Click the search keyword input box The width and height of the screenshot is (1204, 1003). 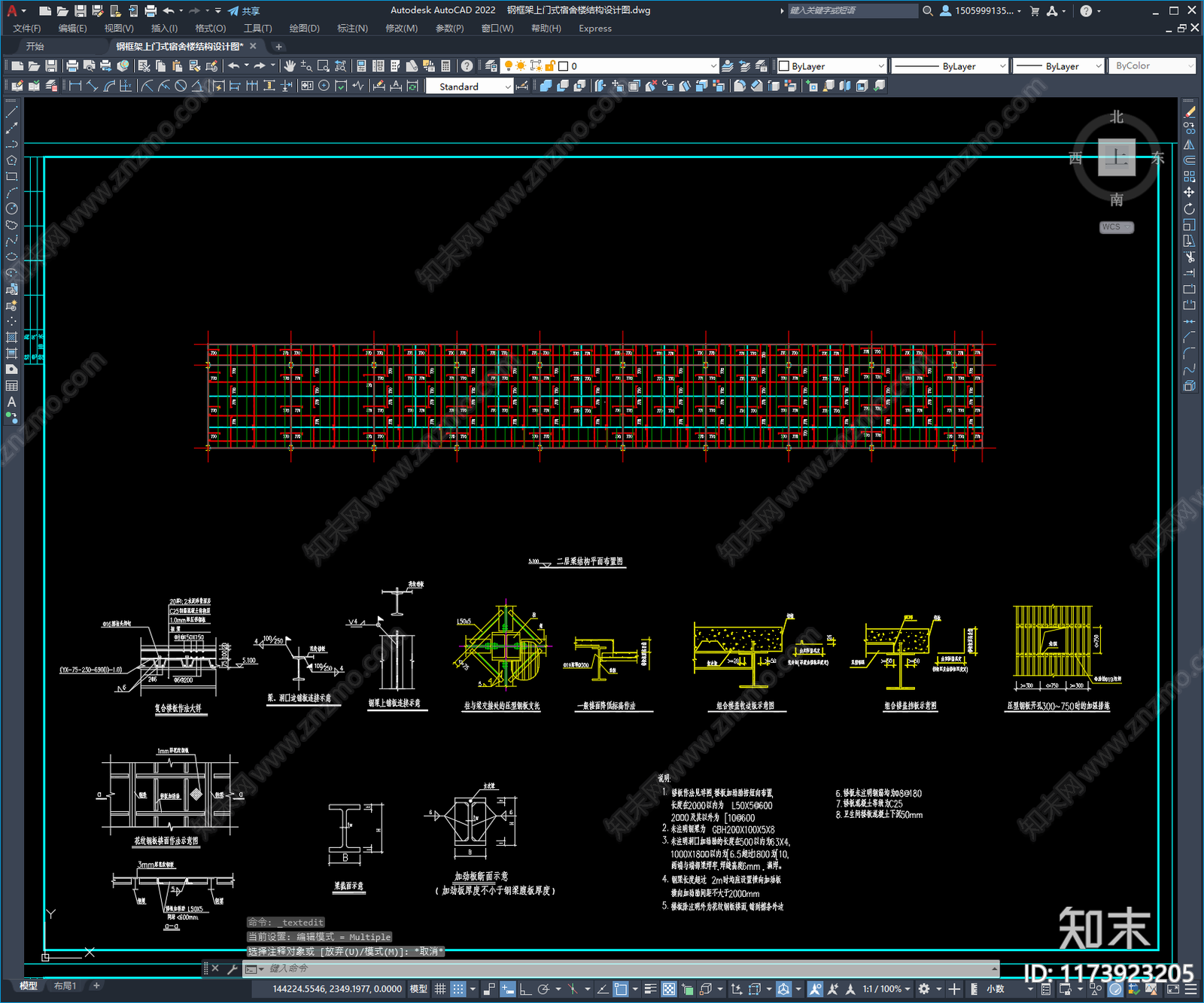[x=853, y=11]
